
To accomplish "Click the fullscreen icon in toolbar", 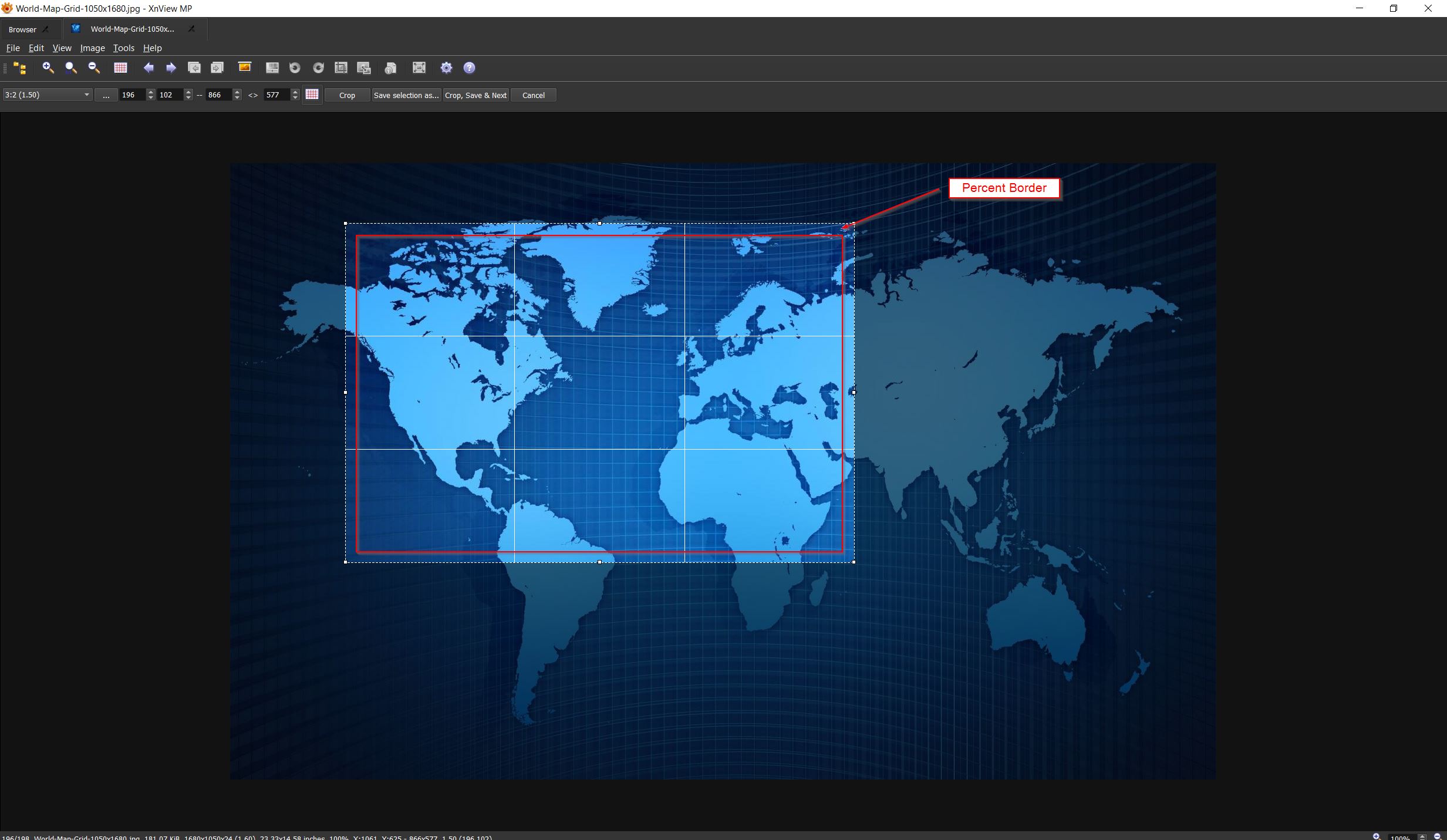I will click(x=419, y=68).
